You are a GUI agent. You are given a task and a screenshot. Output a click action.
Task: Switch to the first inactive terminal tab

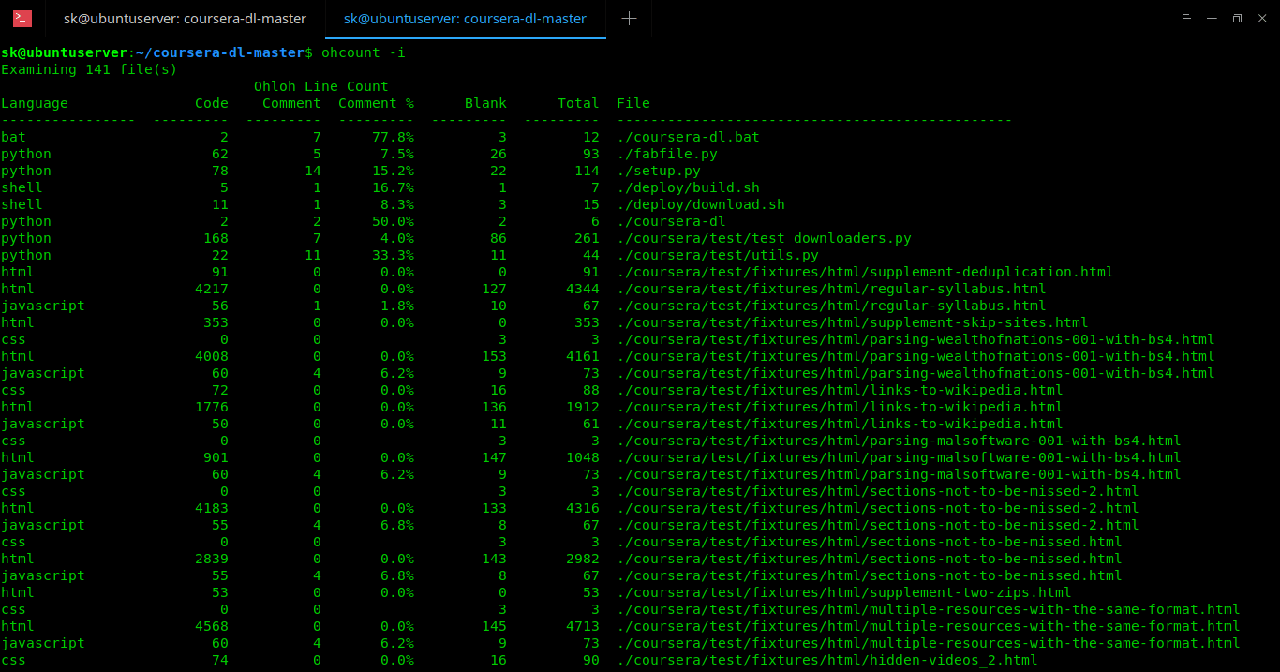184,18
